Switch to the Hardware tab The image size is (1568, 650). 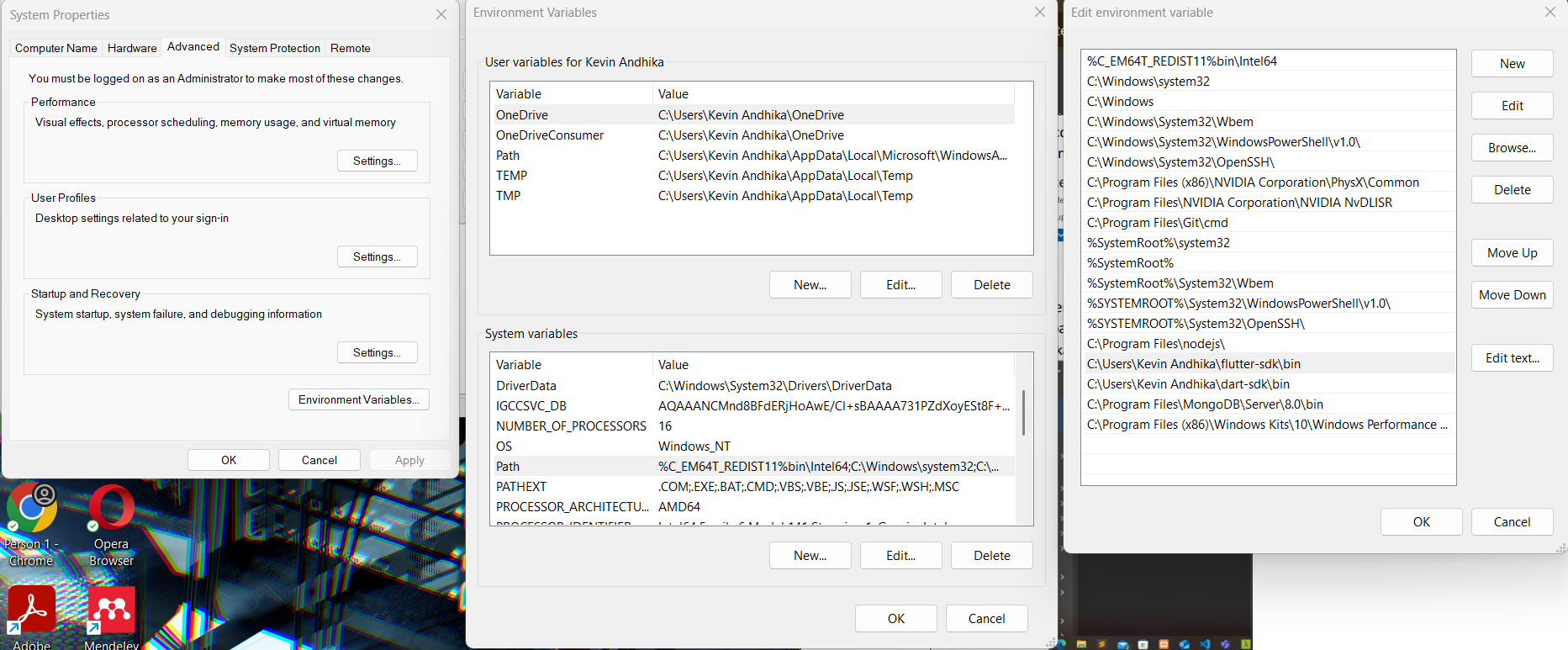click(132, 48)
